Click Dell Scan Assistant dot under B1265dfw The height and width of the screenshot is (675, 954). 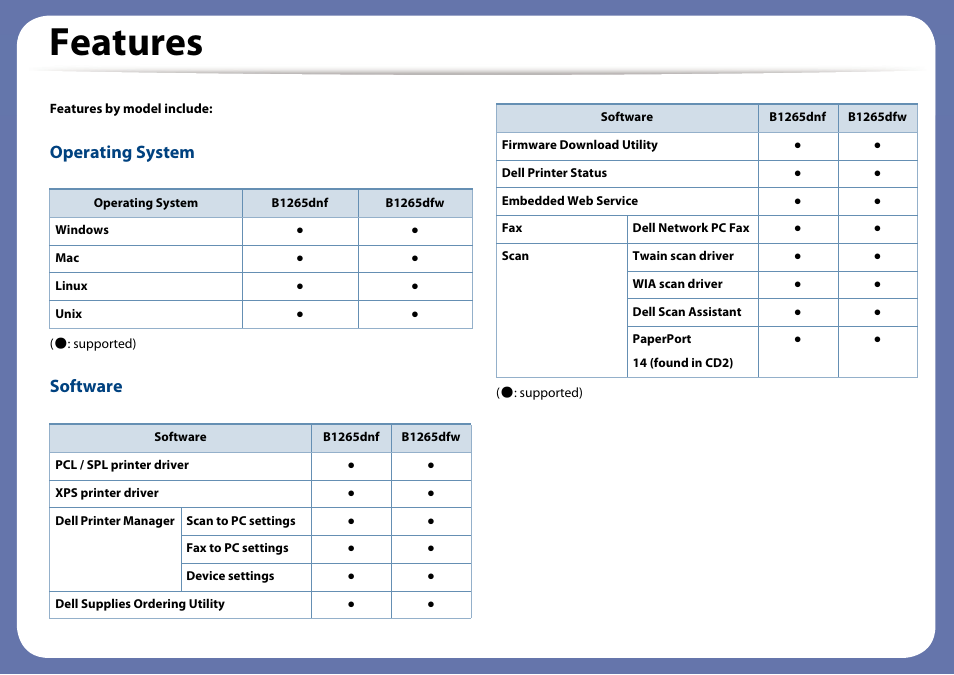tap(877, 313)
